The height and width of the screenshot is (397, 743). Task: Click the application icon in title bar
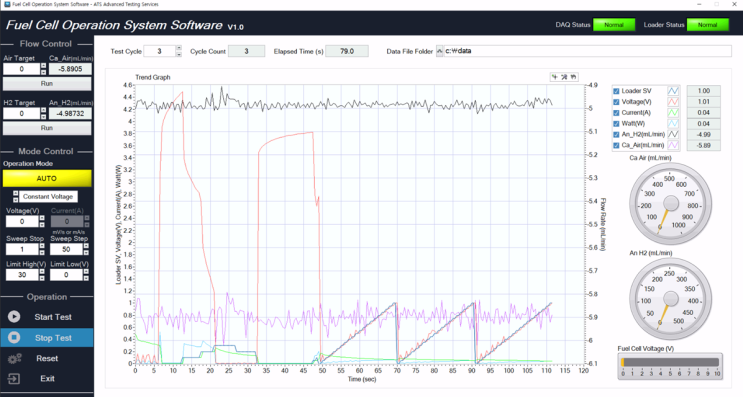point(7,4)
